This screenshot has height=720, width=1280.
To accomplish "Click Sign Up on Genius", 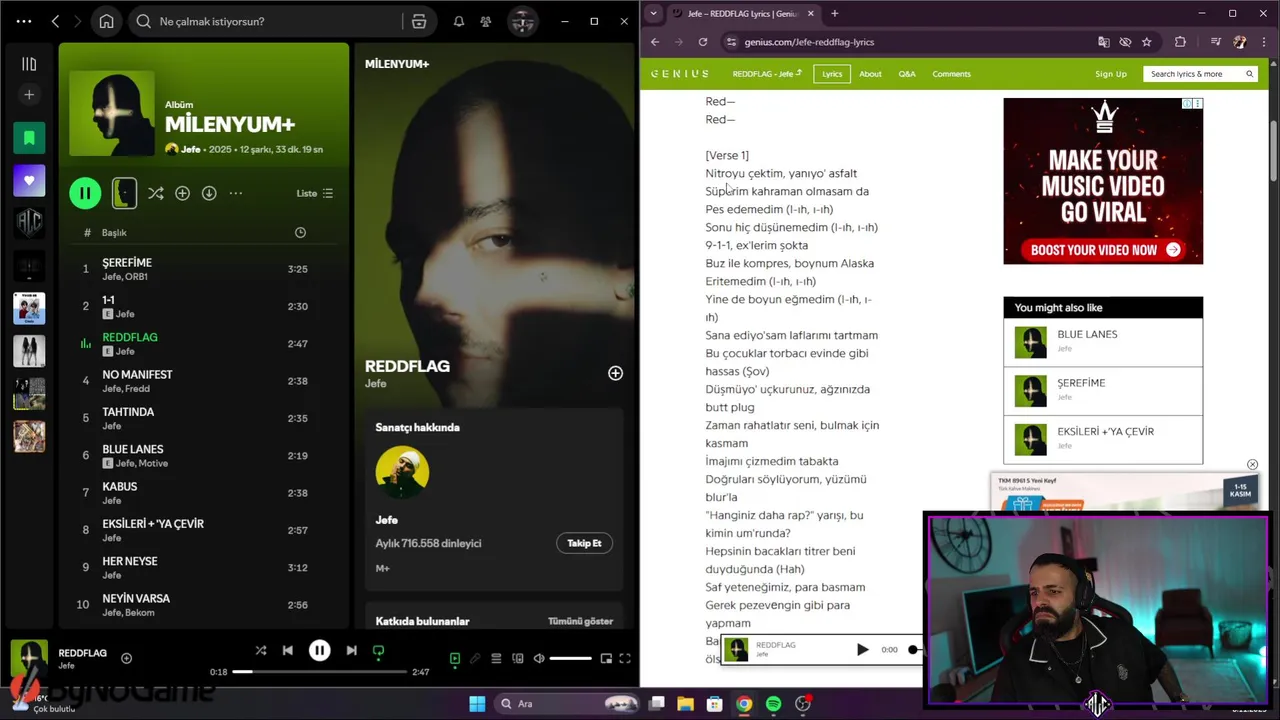I will coord(1111,74).
